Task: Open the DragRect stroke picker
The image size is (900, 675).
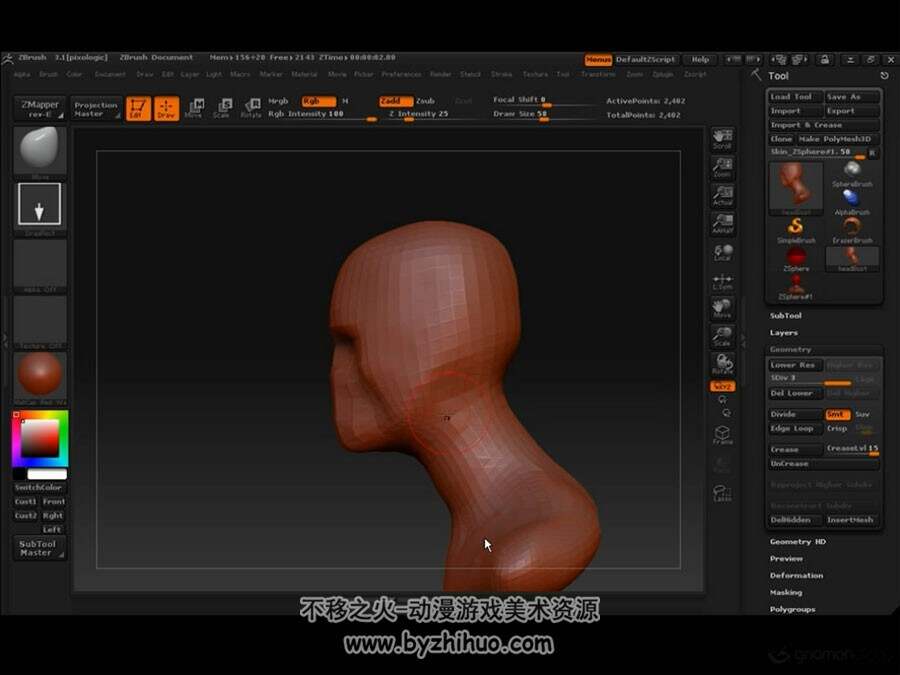Action: click(40, 207)
